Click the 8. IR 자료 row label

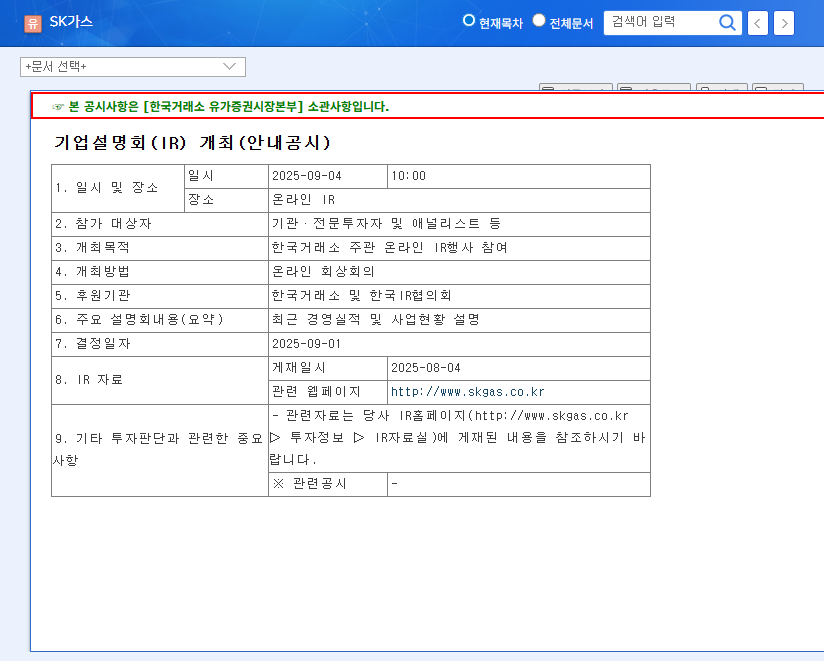[160, 380]
